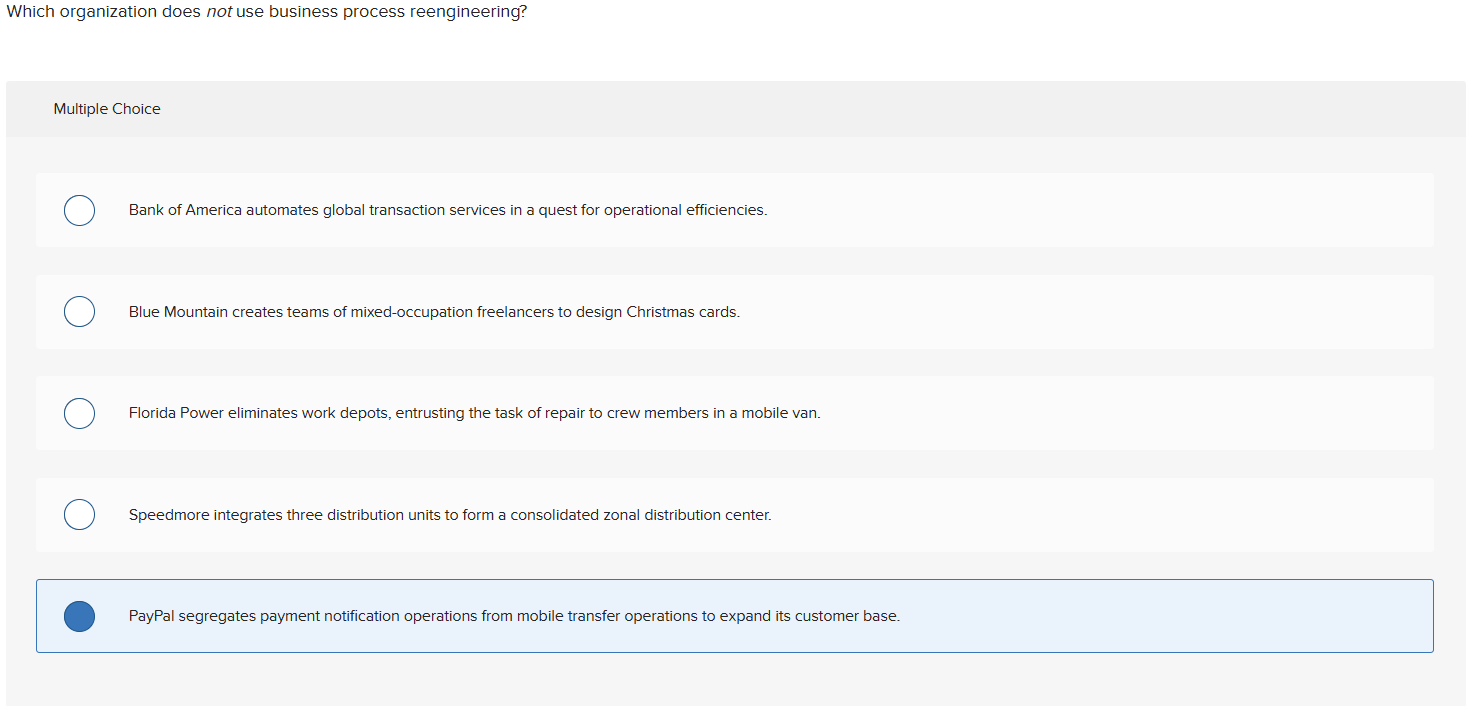The width and height of the screenshot is (1473, 712).
Task: Click the Bank of America answer text
Action: click(447, 210)
